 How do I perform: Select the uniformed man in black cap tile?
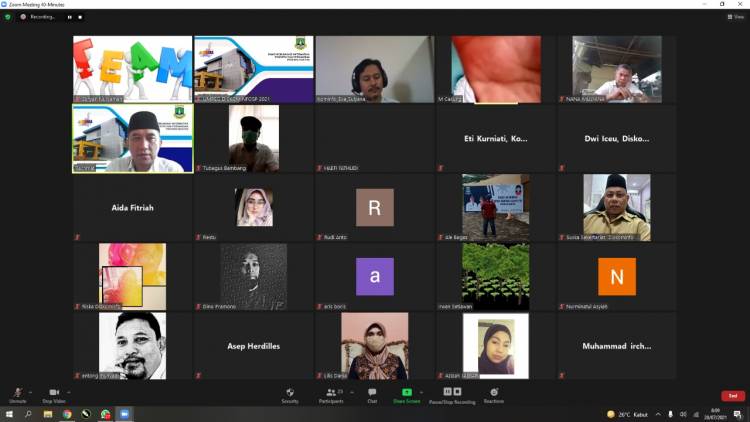[x=617, y=208]
